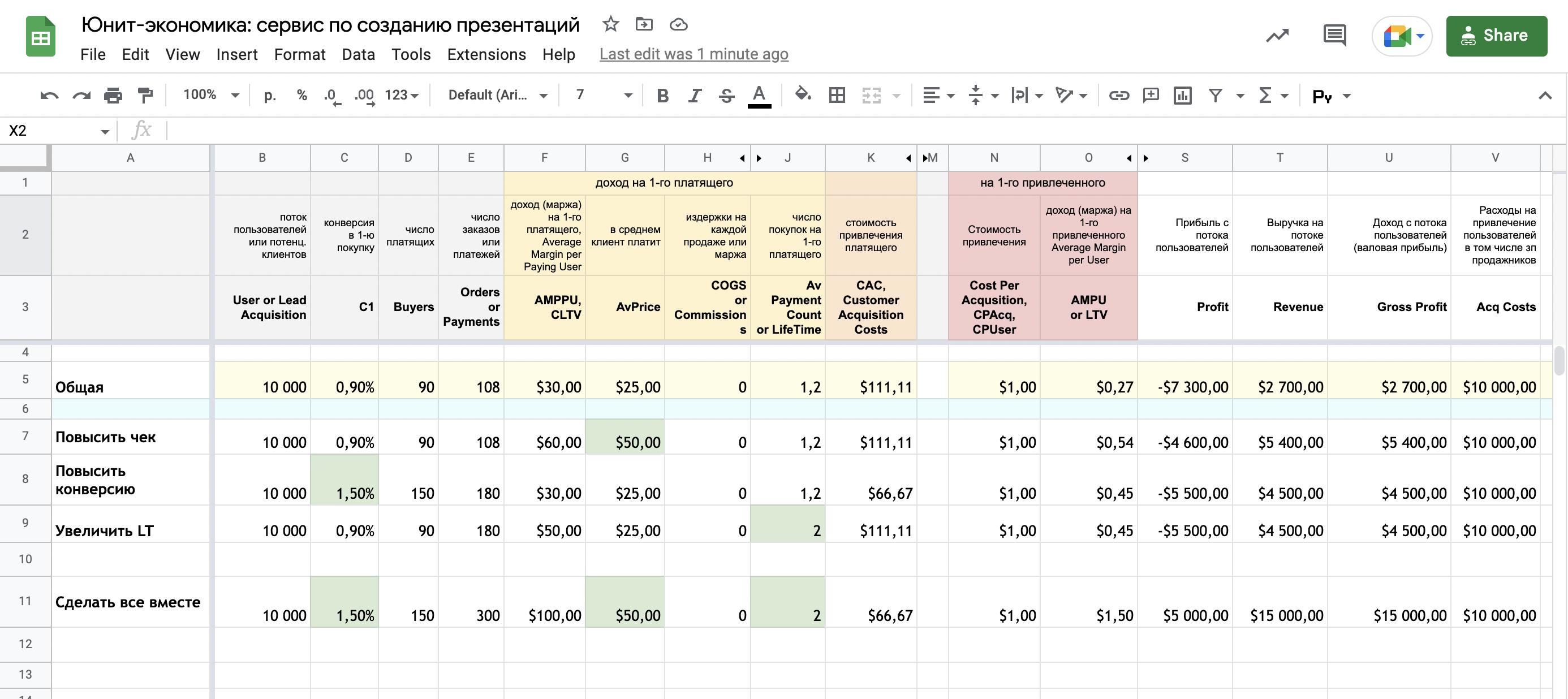Screen dimensions: 1568x699
Task: Open 'Last edit was 1 minute ago' history
Action: pos(694,54)
